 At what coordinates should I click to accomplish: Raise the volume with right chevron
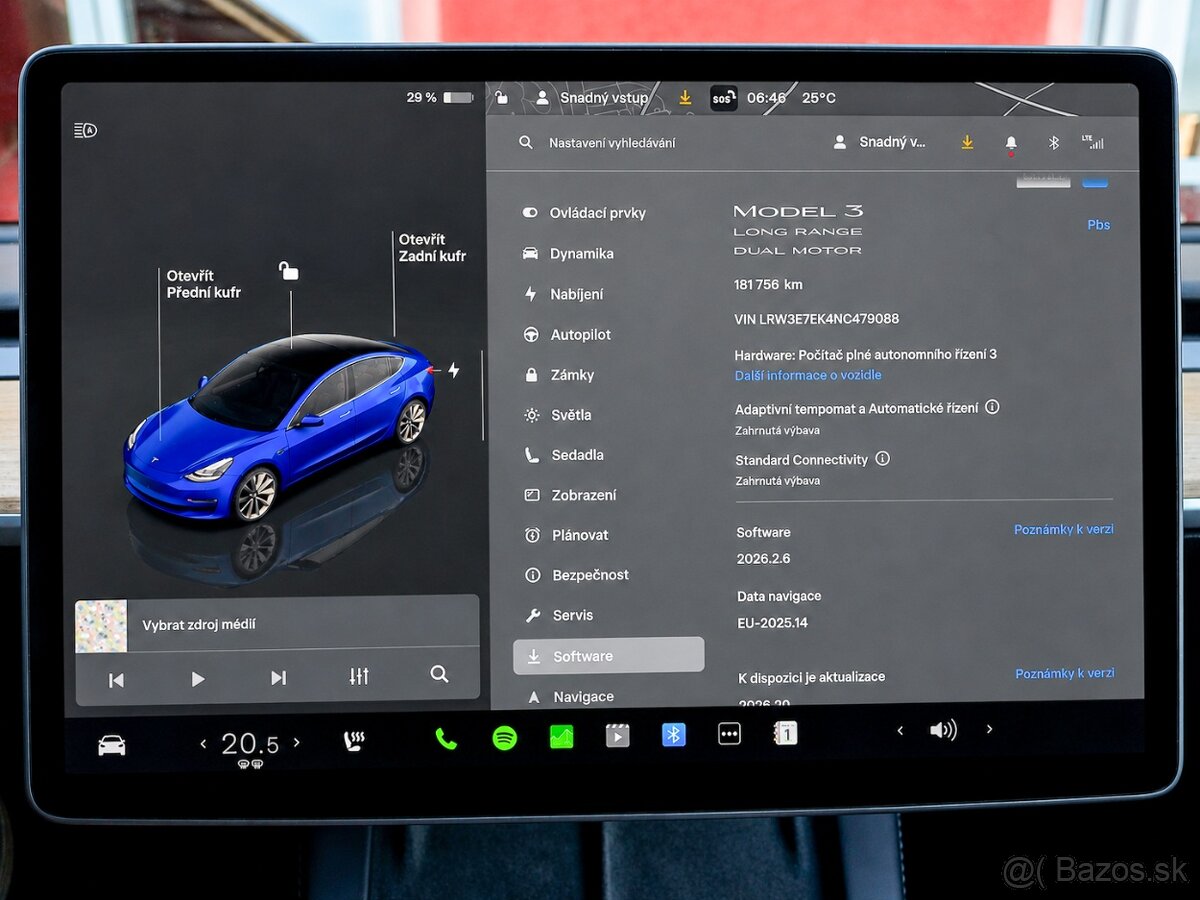[989, 729]
